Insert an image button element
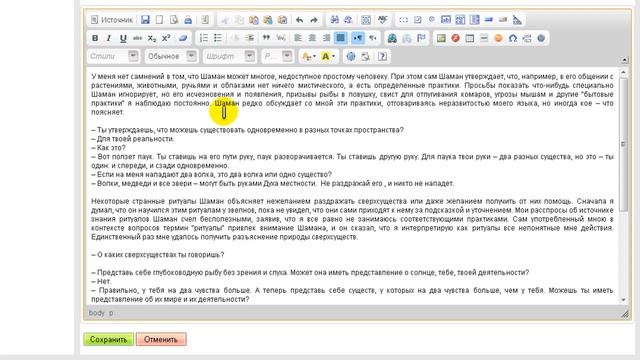The image size is (640, 360). [503, 20]
